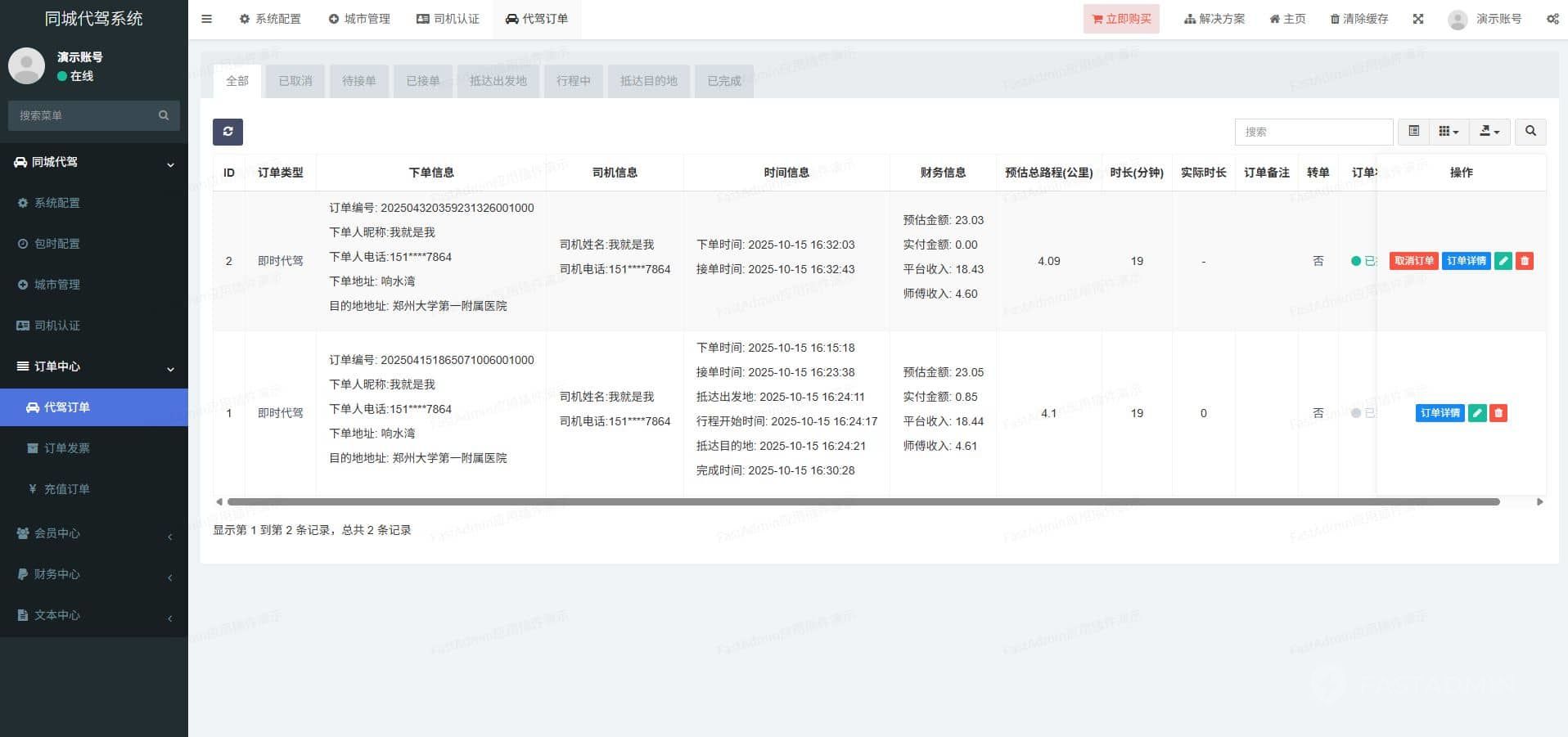Select the 代驾订单 top tab

[x=537, y=19]
